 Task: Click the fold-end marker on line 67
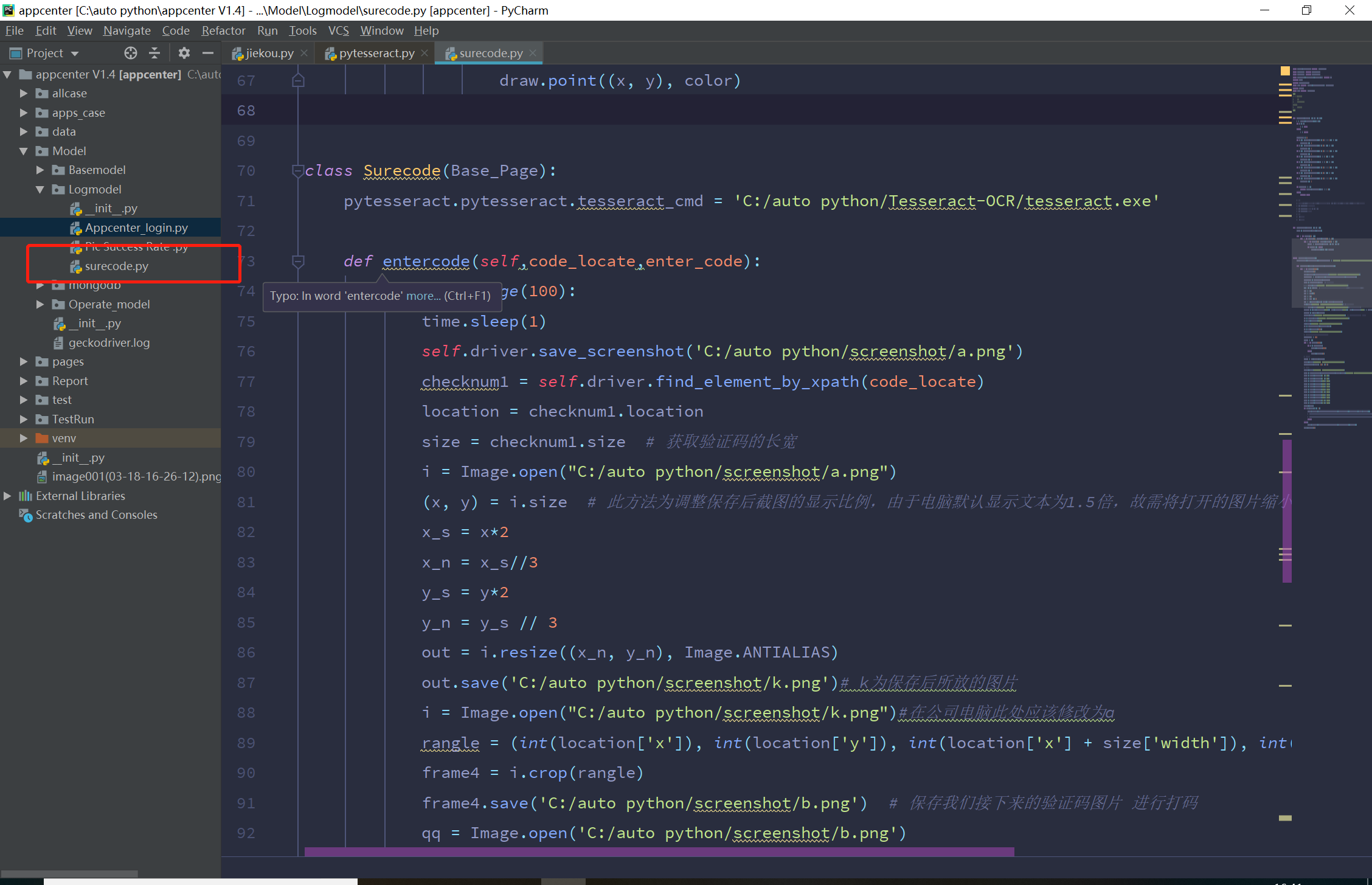pos(297,80)
